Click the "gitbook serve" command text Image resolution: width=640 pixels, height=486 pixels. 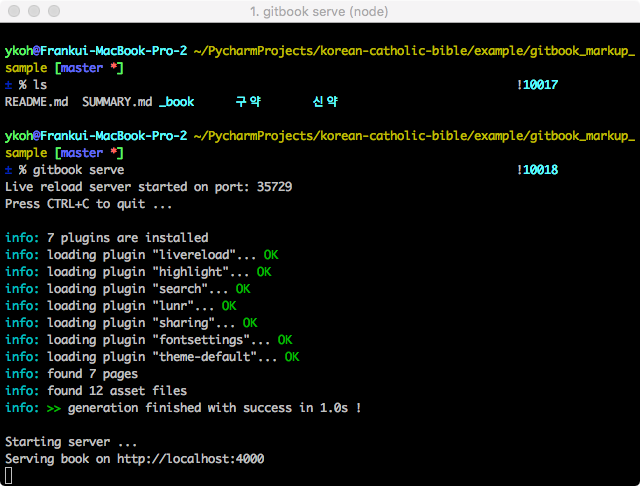coord(78,170)
